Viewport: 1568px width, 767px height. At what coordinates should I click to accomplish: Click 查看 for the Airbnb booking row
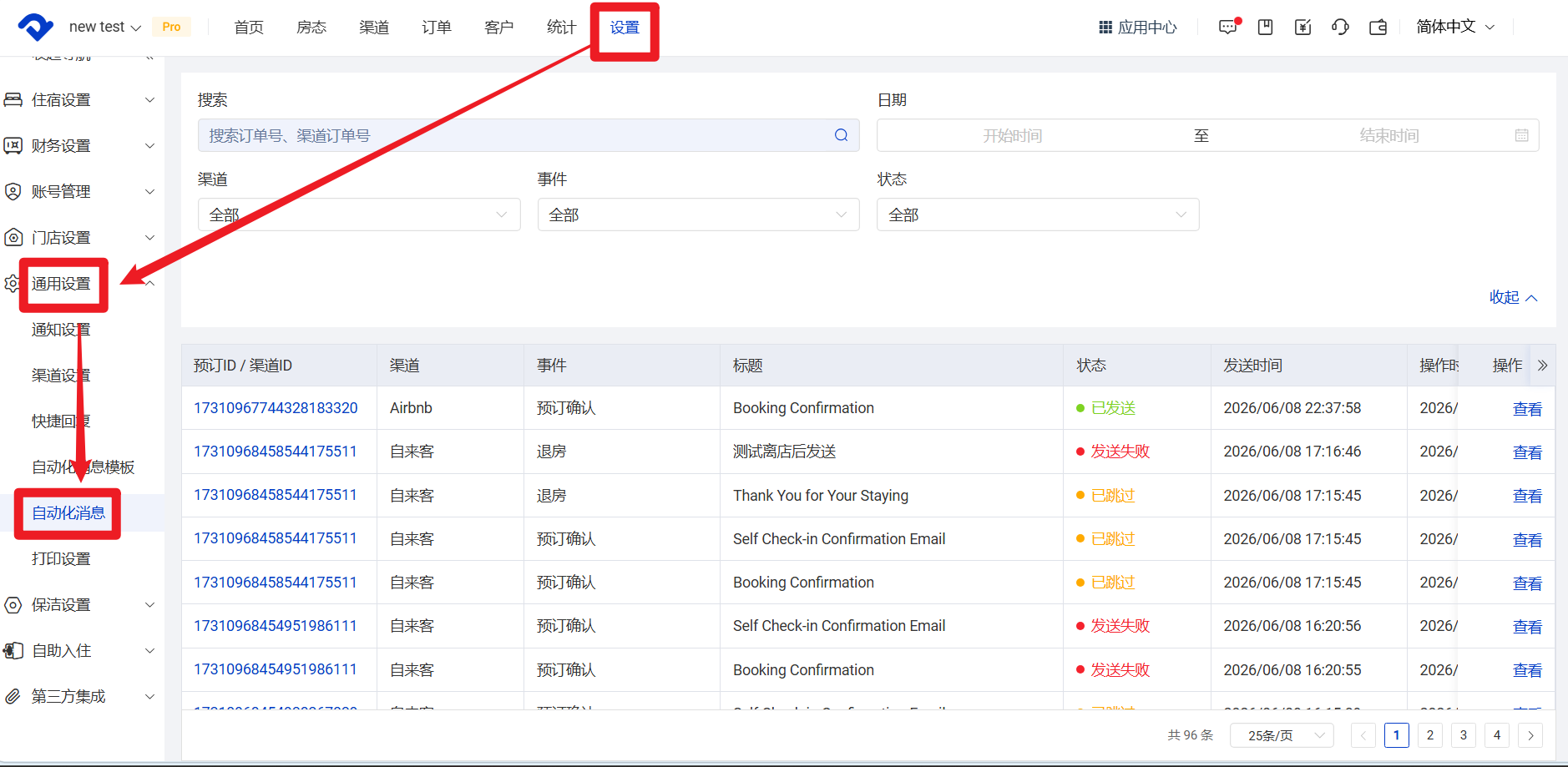click(x=1527, y=409)
